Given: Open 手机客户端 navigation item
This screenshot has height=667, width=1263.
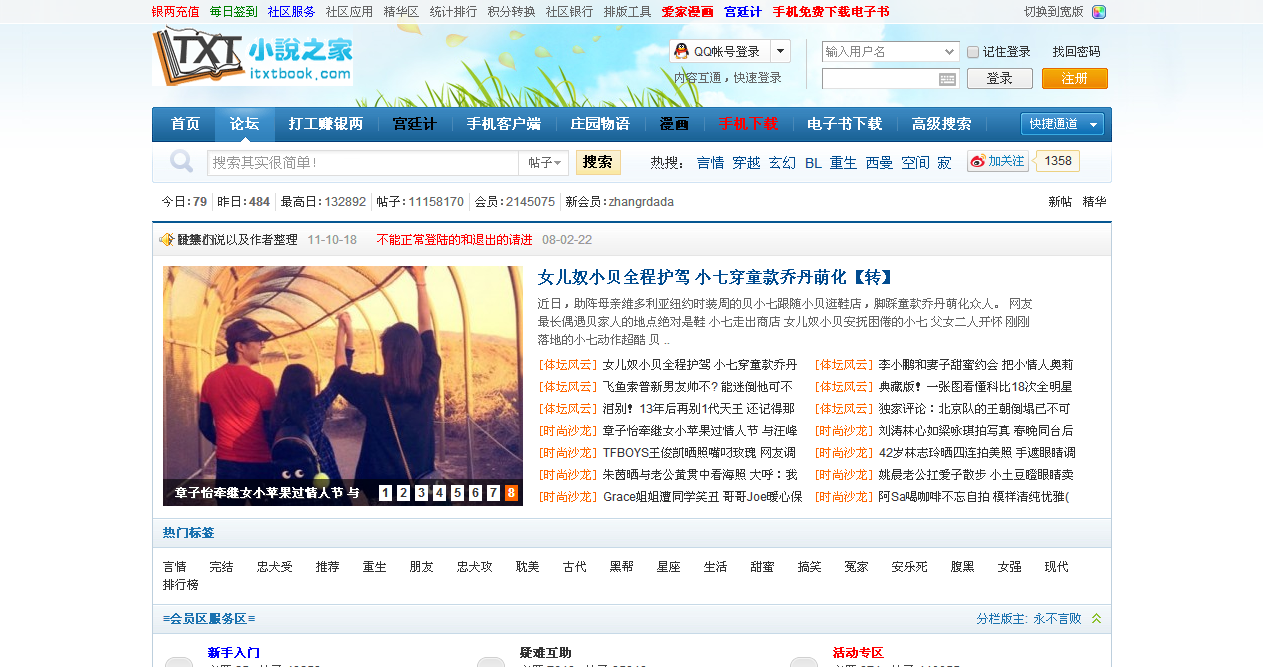Looking at the screenshot, I should [x=503, y=124].
